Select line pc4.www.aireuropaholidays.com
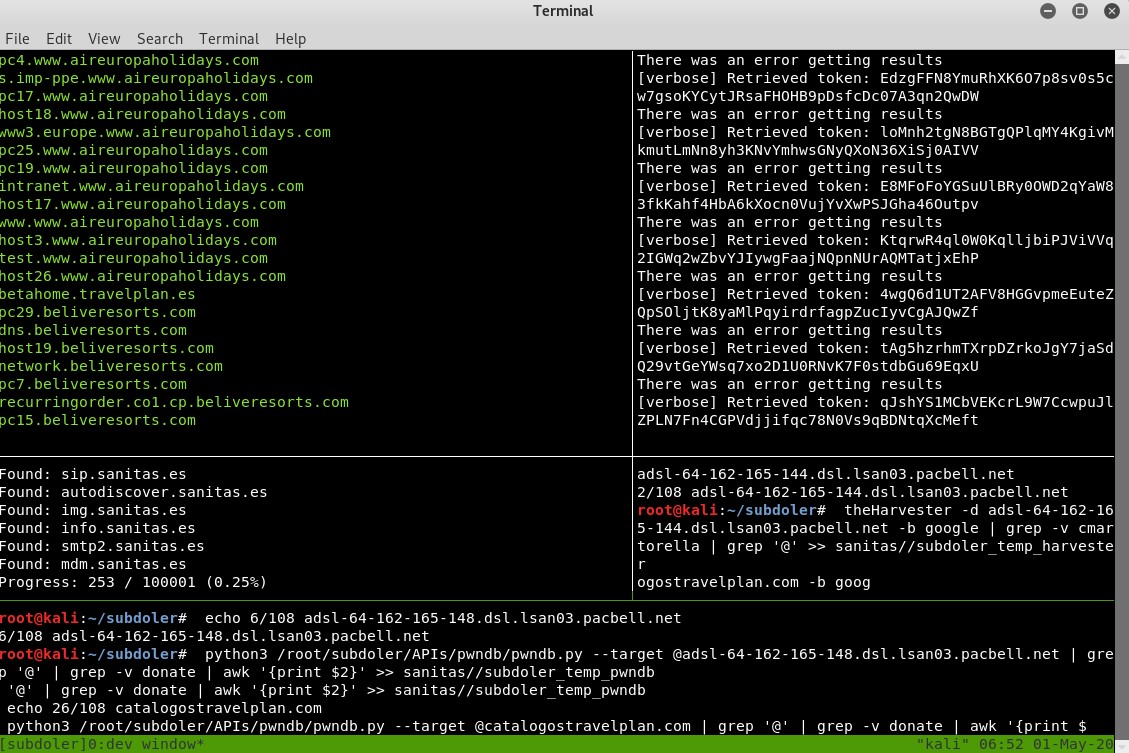This screenshot has width=1129, height=753. click(x=129, y=60)
